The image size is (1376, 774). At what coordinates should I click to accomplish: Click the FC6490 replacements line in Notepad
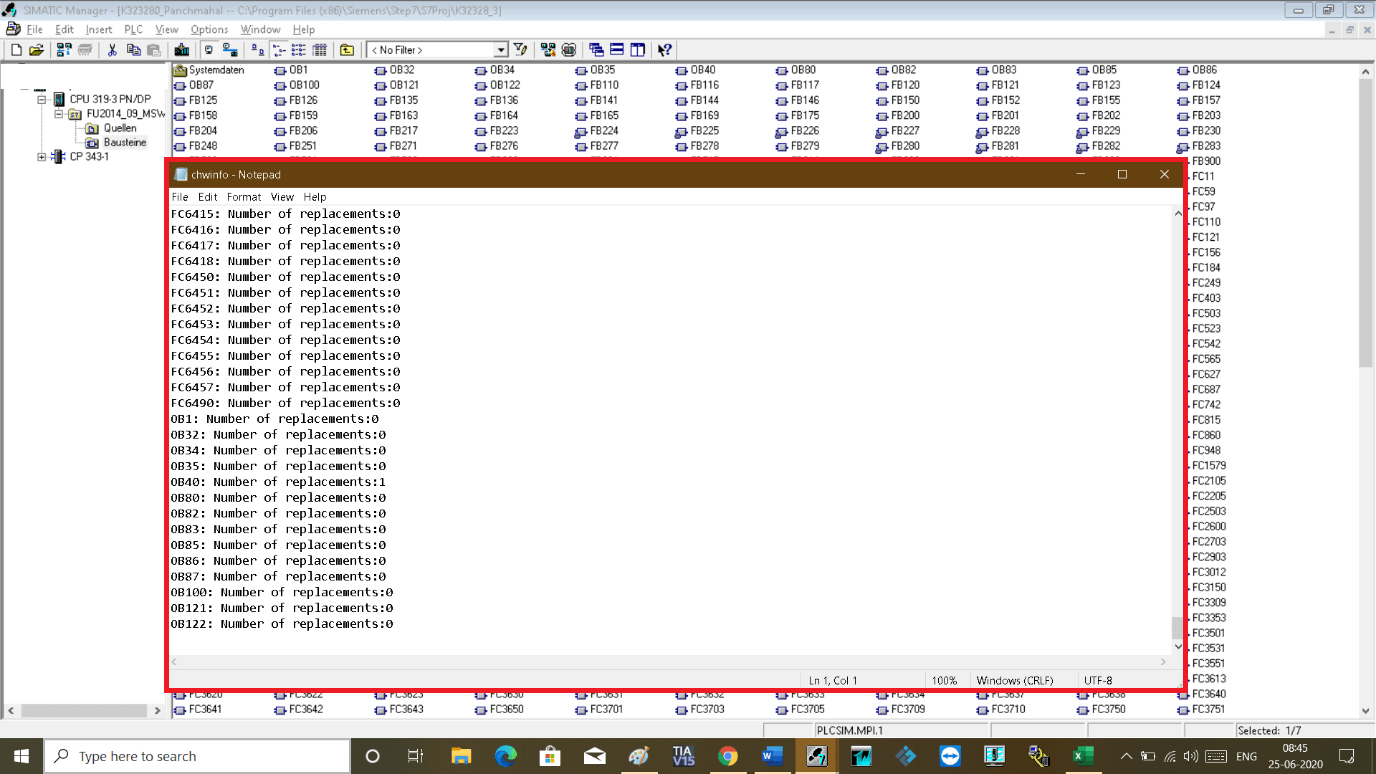285,403
